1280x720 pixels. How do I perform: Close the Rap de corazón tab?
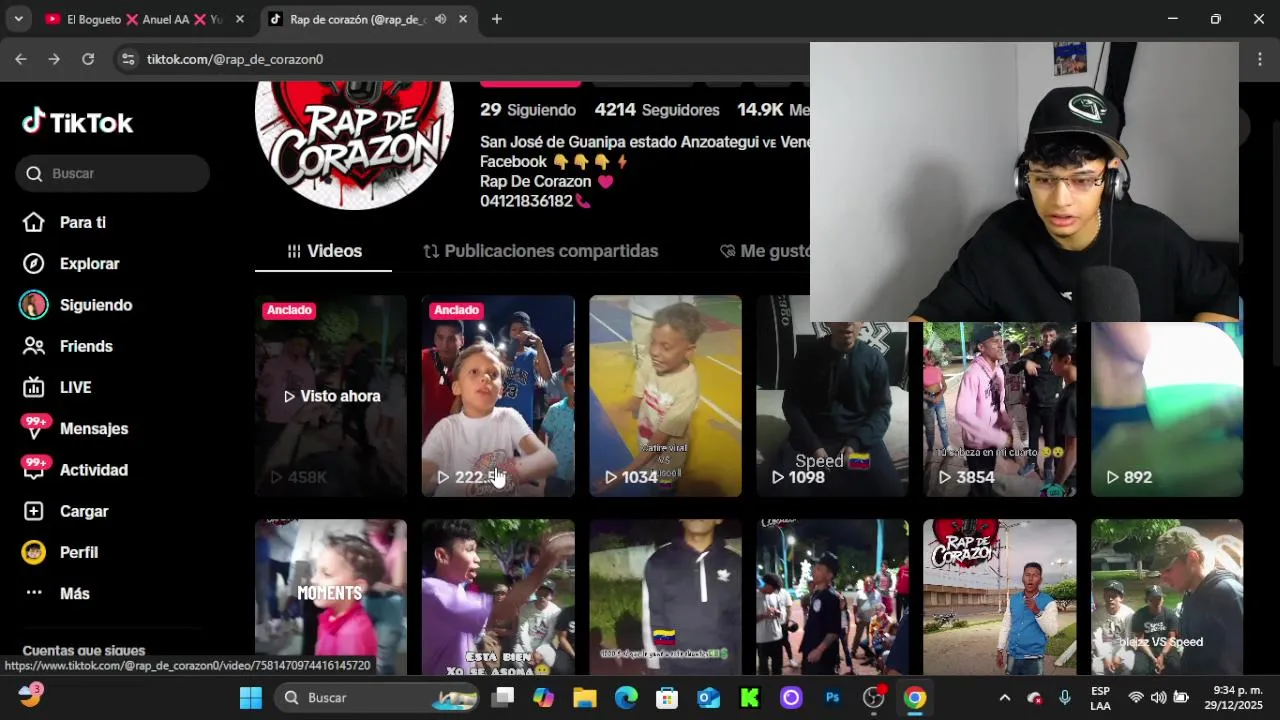point(462,19)
